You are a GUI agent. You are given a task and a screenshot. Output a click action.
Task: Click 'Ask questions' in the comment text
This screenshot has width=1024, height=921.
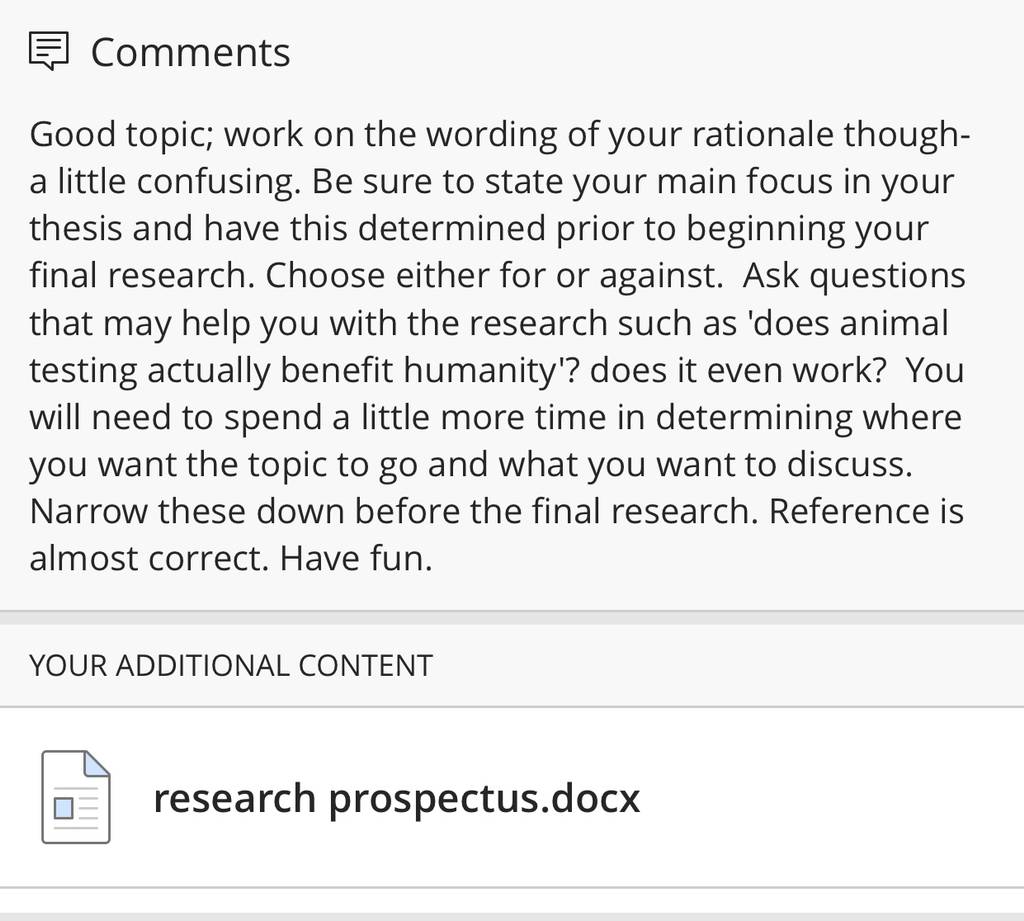(854, 276)
